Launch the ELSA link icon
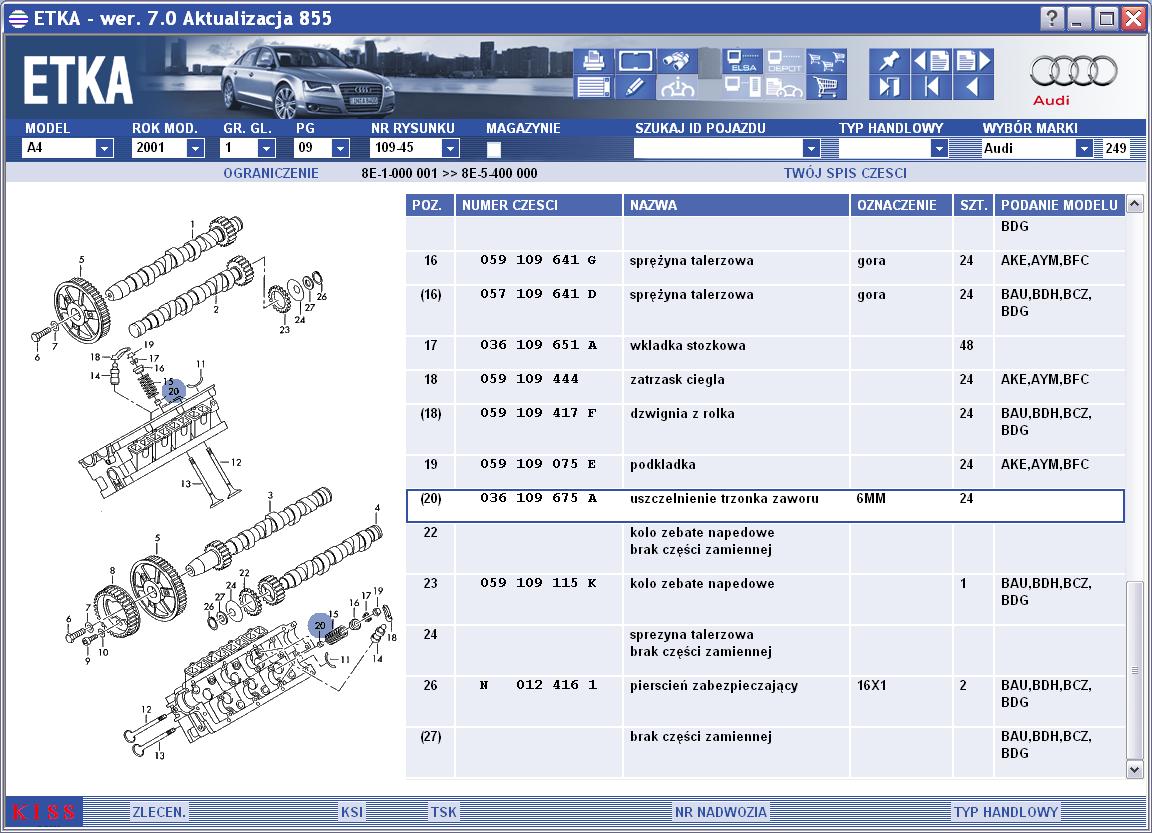 (742, 61)
